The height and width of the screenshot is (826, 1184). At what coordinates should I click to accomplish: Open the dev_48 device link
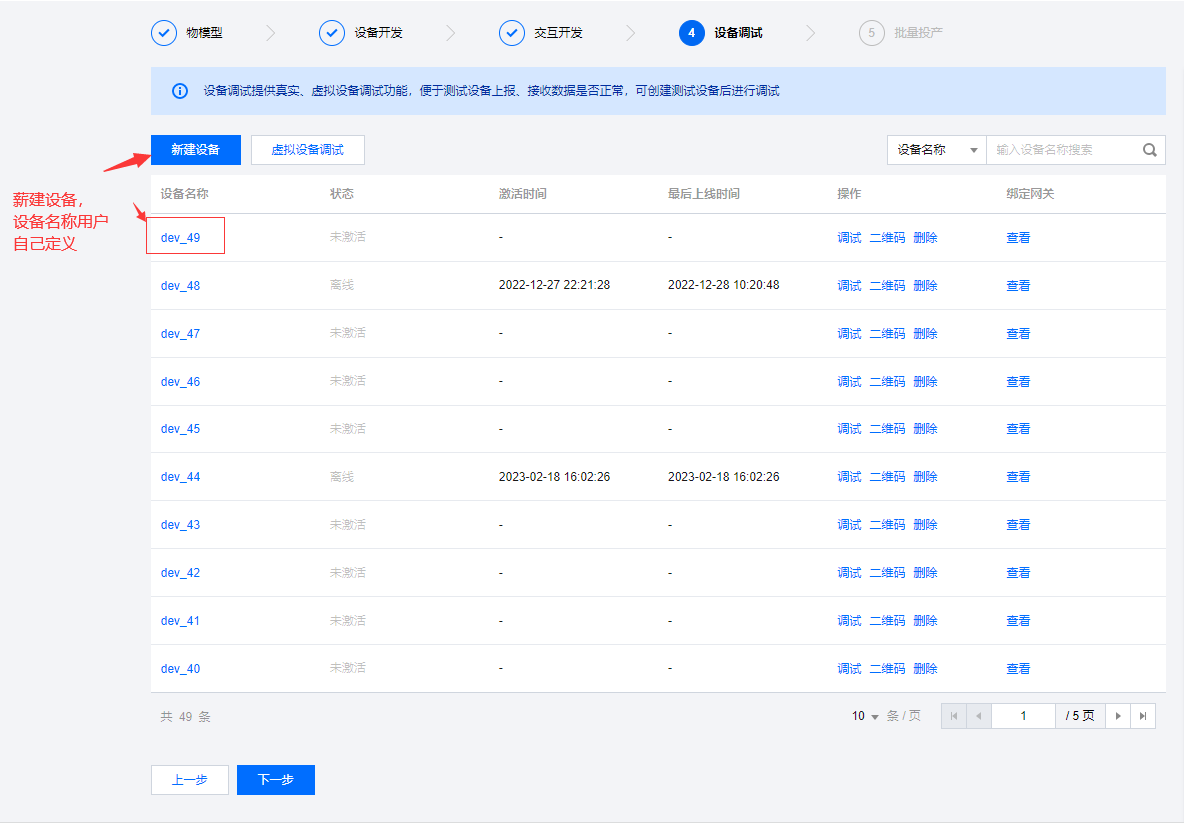pyautogui.click(x=180, y=286)
